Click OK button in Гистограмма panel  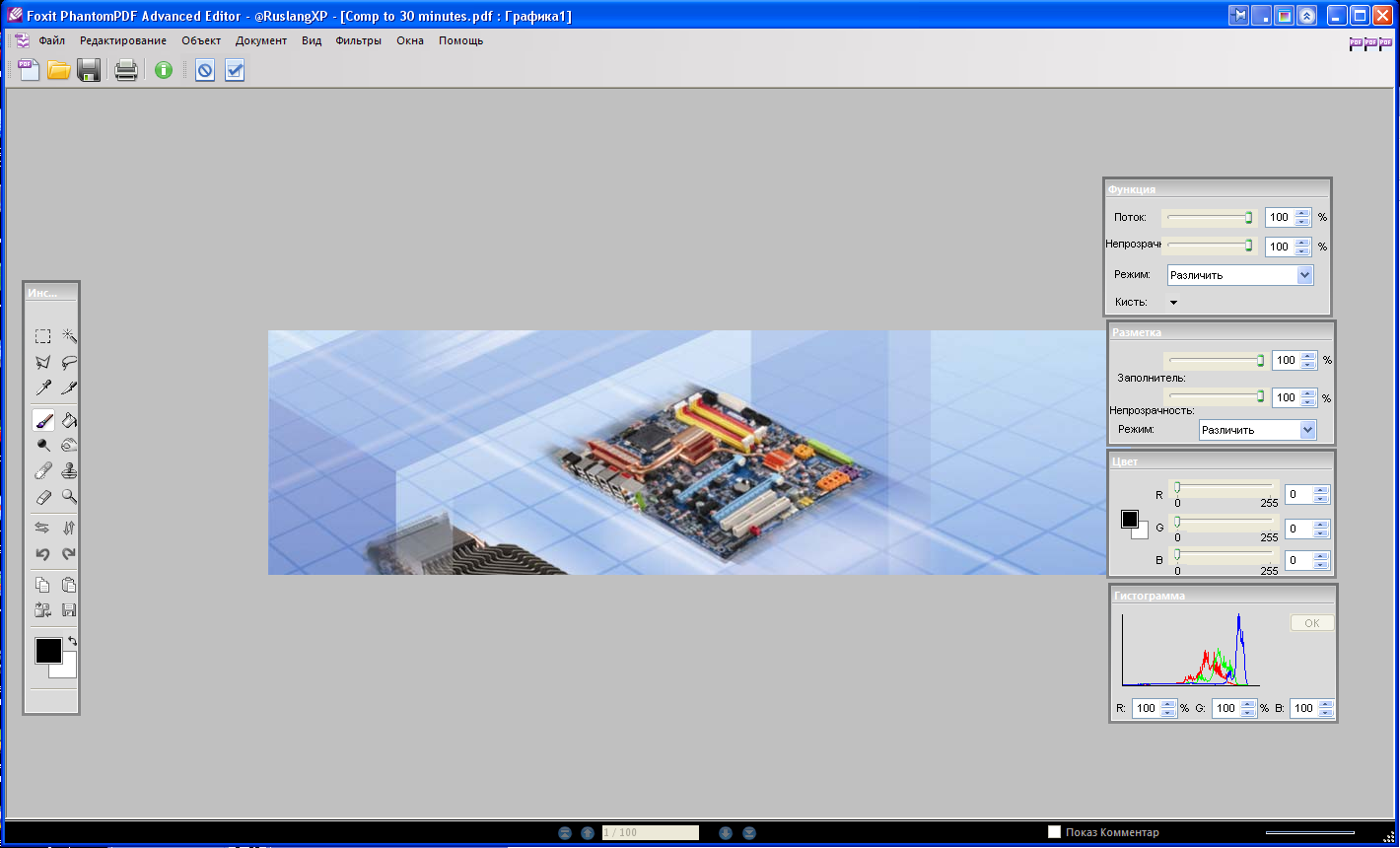click(x=1311, y=623)
